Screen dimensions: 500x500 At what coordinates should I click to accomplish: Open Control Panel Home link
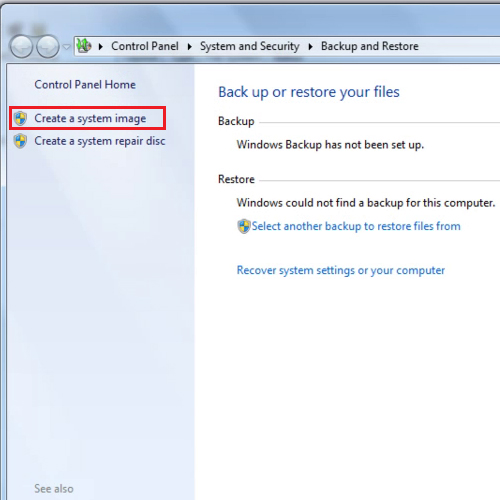pos(85,85)
